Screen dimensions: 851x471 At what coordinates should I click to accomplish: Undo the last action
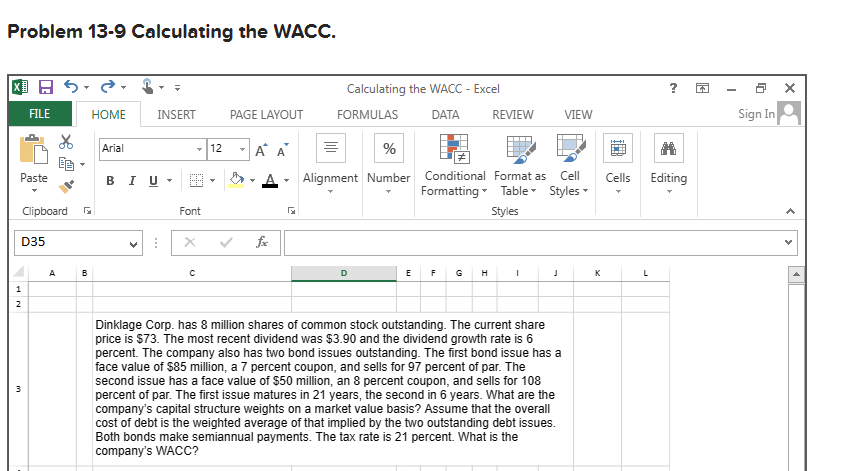click(x=71, y=86)
